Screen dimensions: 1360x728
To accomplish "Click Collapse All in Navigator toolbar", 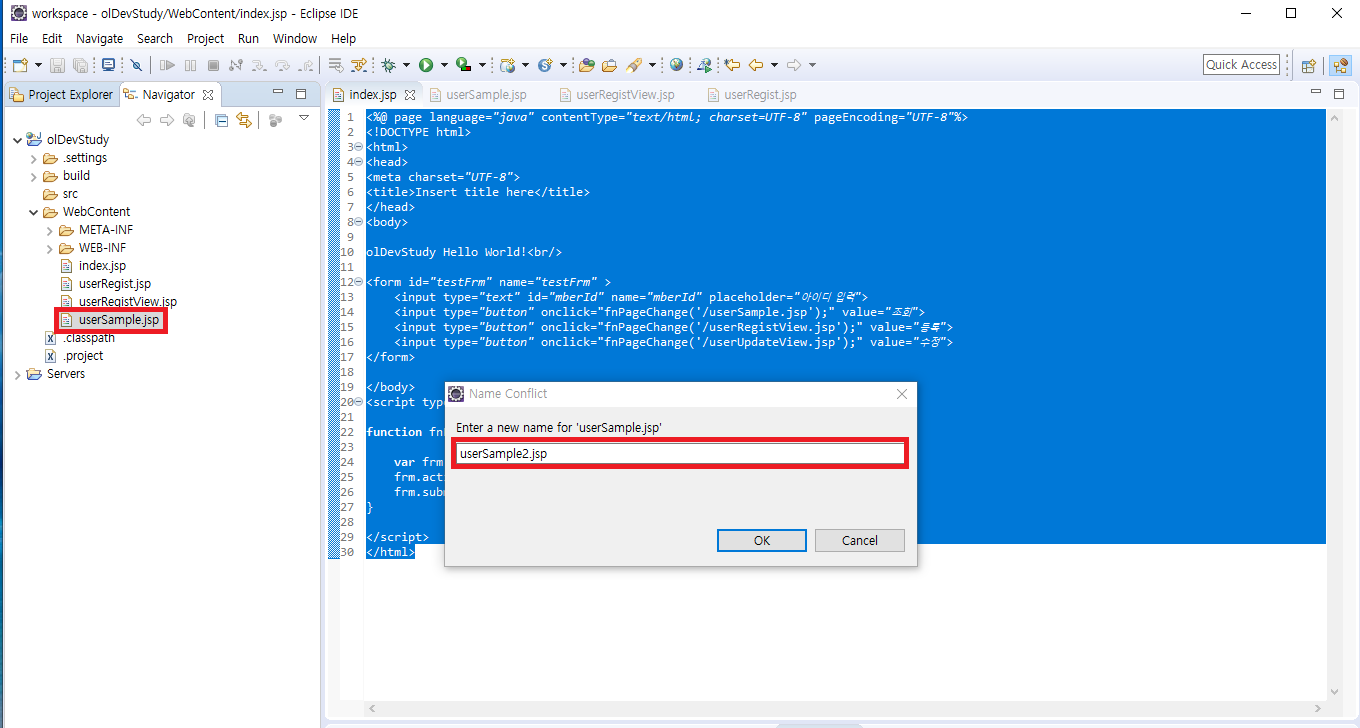I will 221,120.
